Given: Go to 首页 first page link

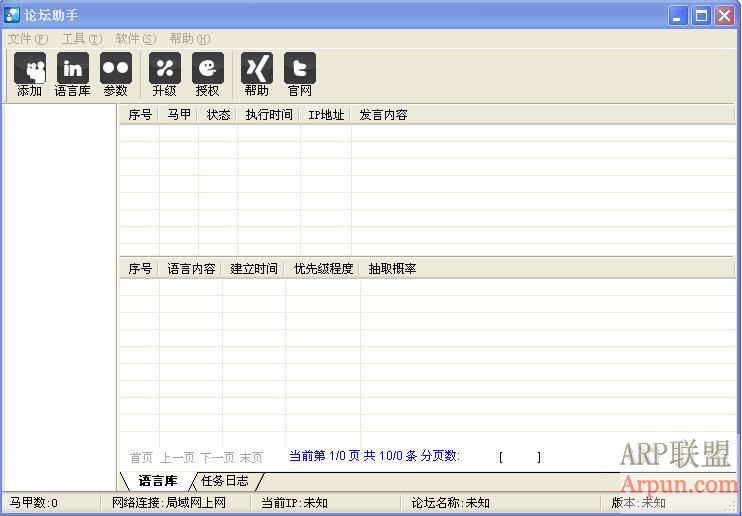Looking at the screenshot, I should (141, 457).
